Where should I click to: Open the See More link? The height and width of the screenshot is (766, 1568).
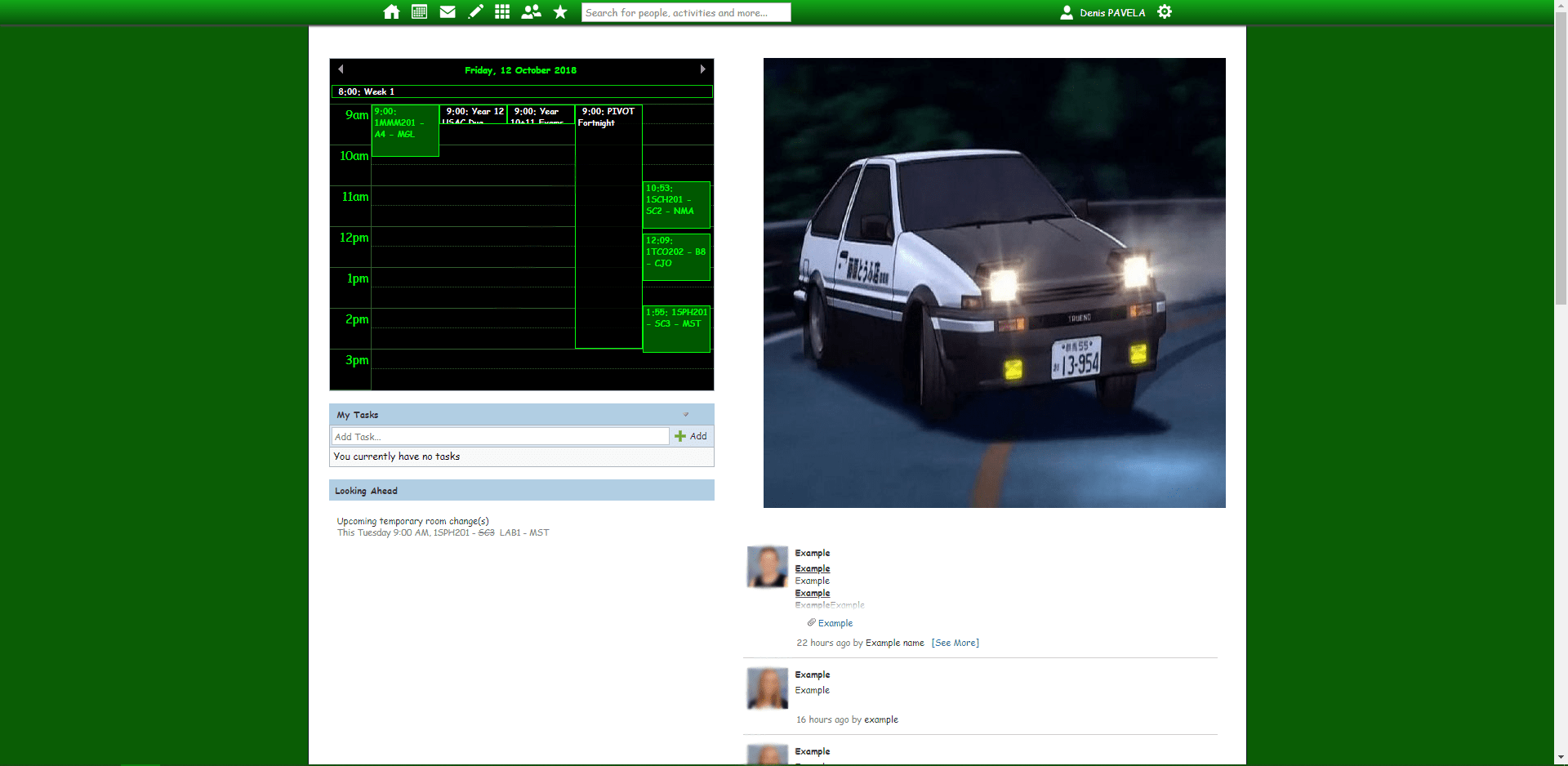[955, 643]
